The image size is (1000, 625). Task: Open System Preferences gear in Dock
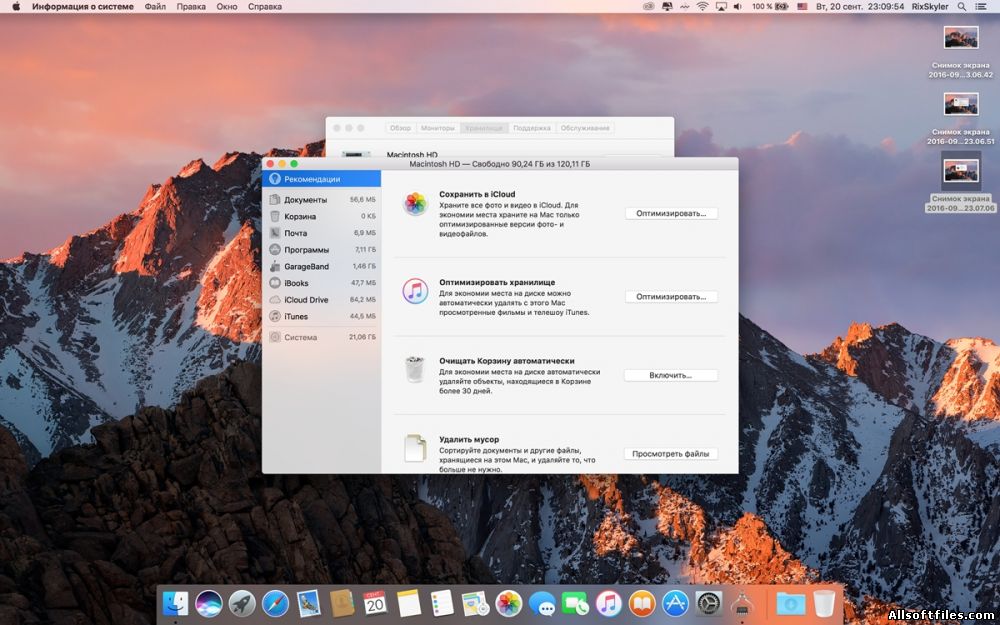tap(709, 603)
